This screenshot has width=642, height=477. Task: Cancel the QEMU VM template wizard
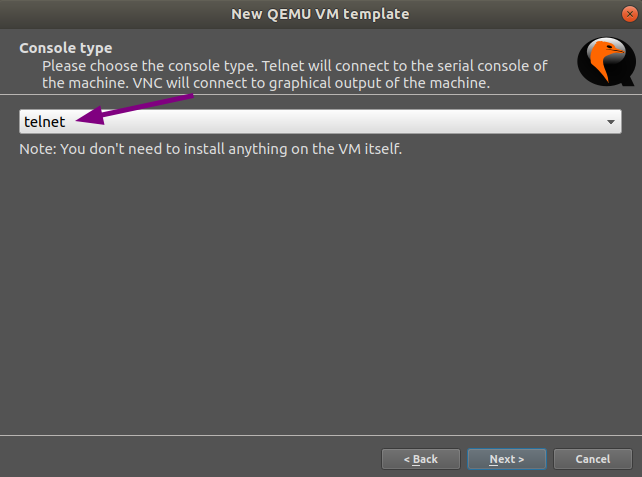click(x=592, y=459)
